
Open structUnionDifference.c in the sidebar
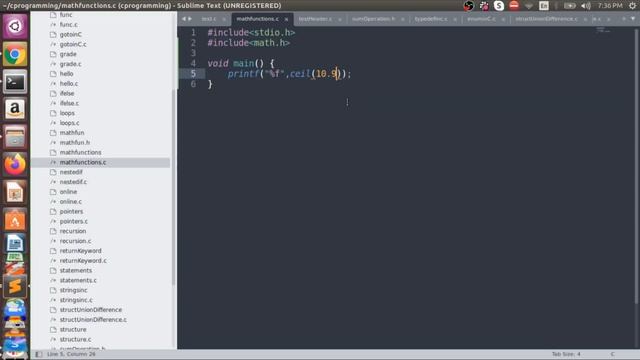tap(93, 320)
